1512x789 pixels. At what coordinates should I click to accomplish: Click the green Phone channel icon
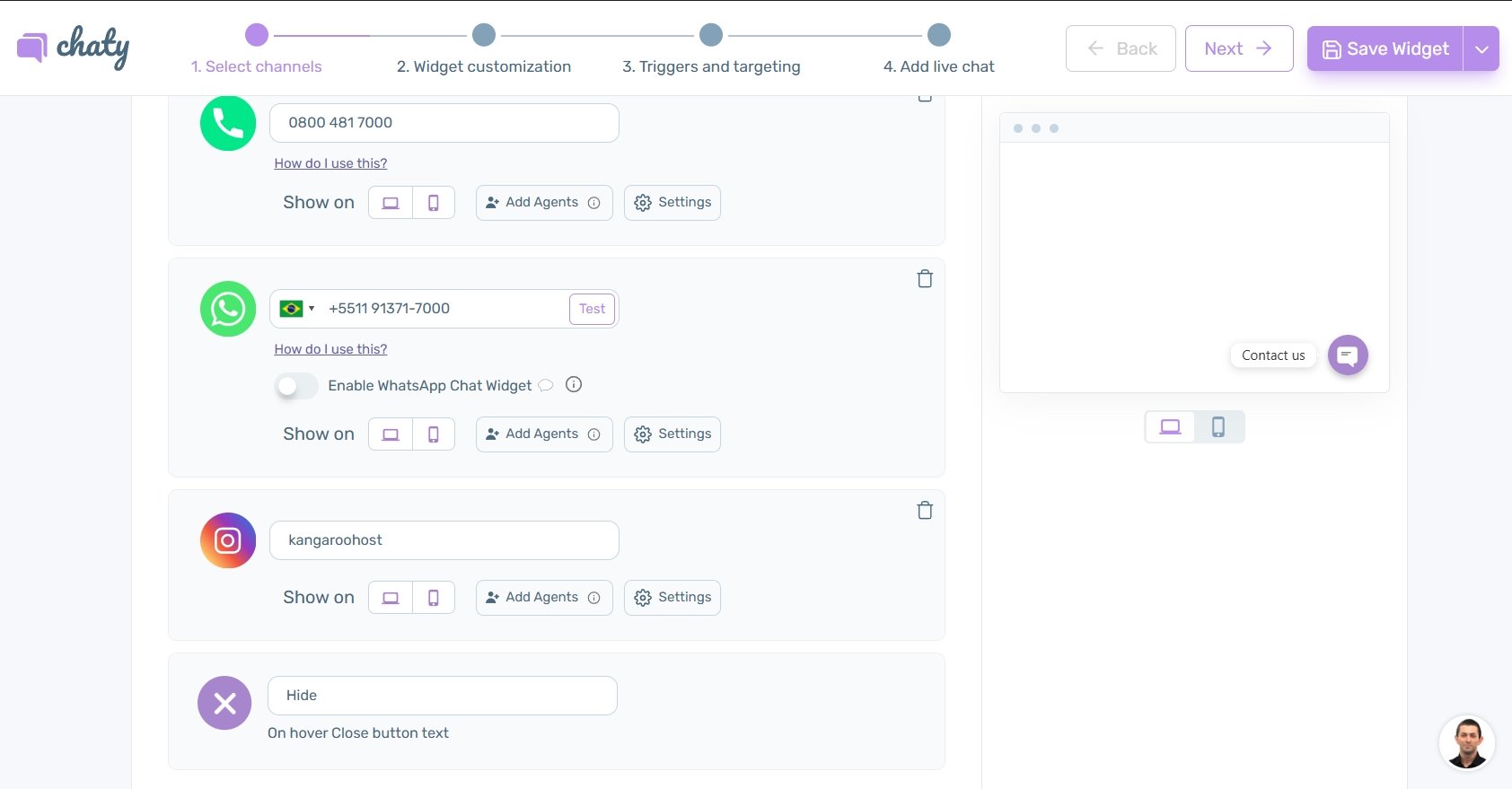[x=228, y=124]
